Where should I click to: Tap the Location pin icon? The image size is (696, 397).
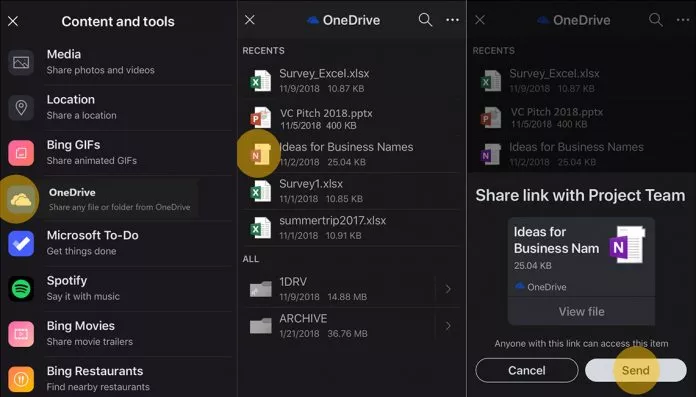[21, 107]
